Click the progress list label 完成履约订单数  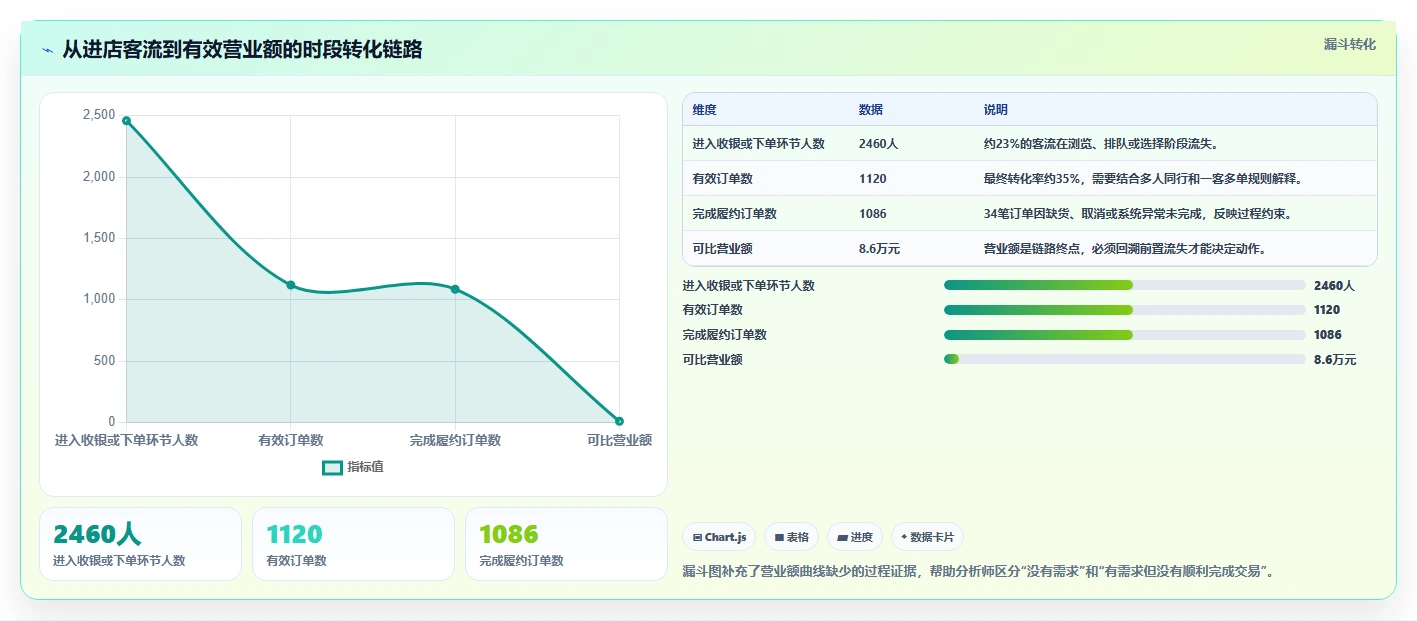(724, 335)
